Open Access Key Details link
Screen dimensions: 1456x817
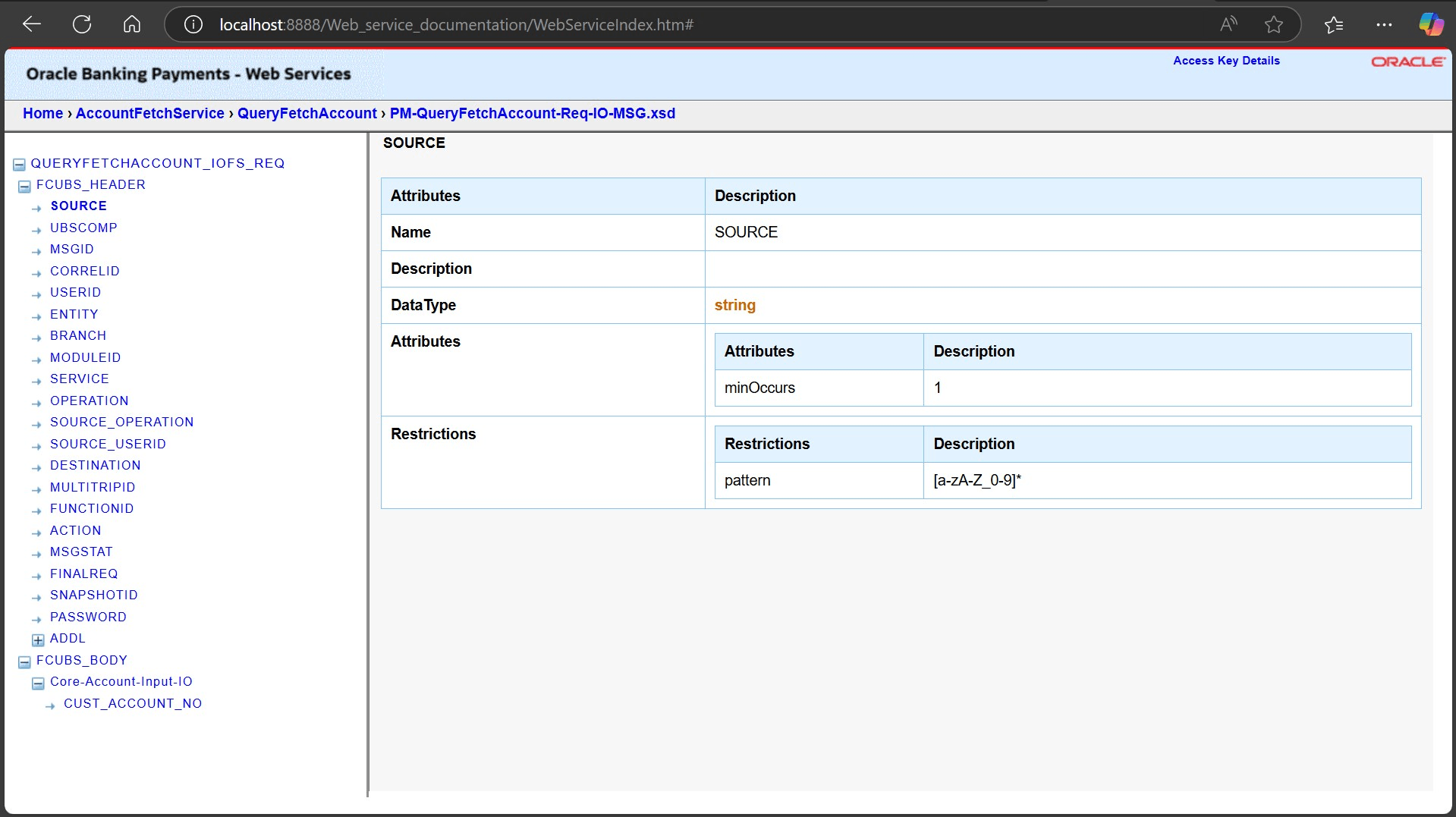pos(1226,61)
